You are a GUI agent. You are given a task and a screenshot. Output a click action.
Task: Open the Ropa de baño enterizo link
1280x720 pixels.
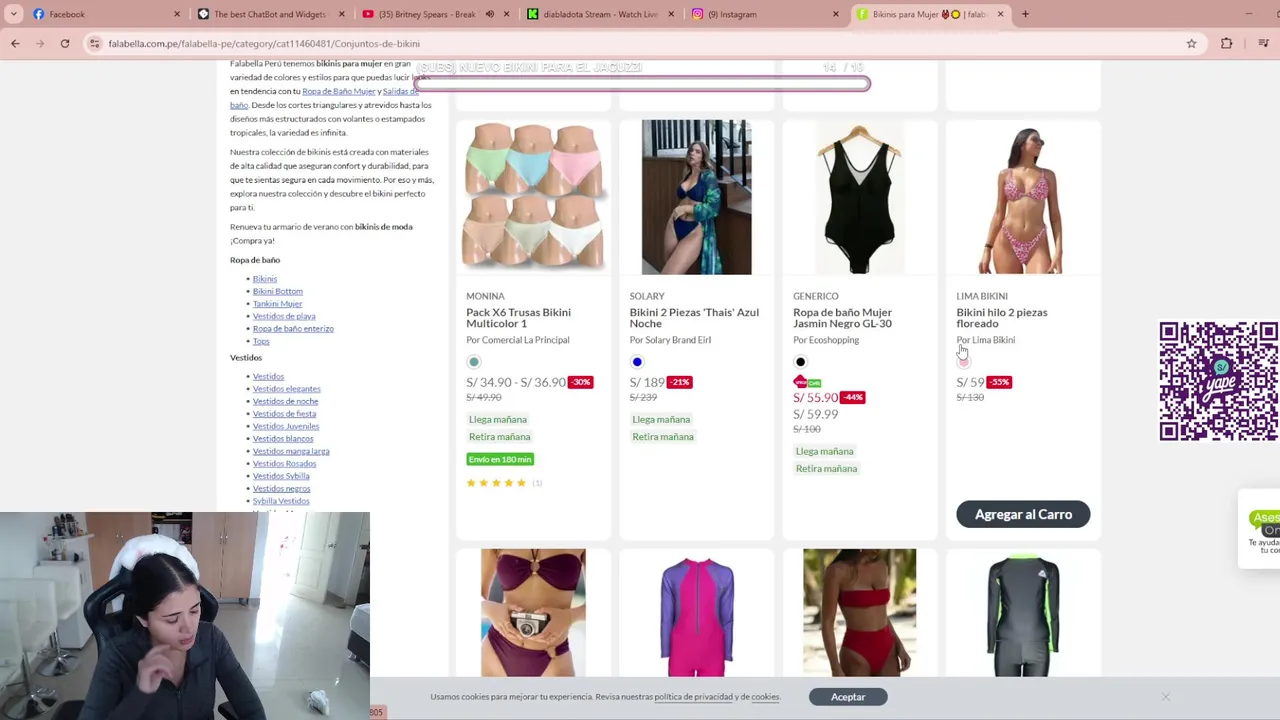(293, 329)
